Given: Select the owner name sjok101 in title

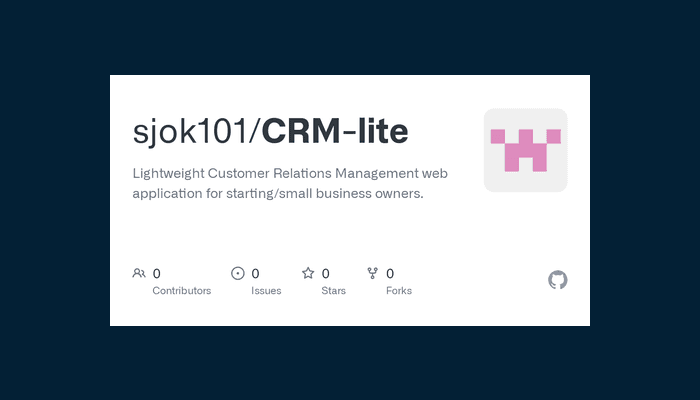Looking at the screenshot, I should [188, 131].
